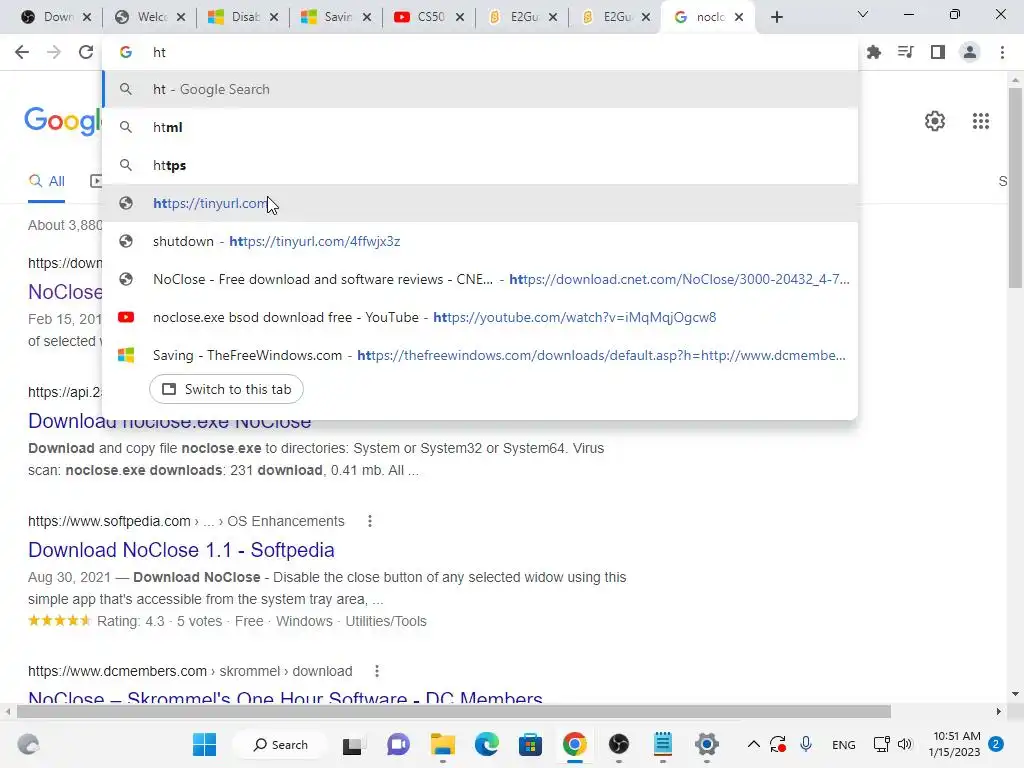Screen dimensions: 1024x768
Task: Select the All search results tab
Action: coord(46,182)
